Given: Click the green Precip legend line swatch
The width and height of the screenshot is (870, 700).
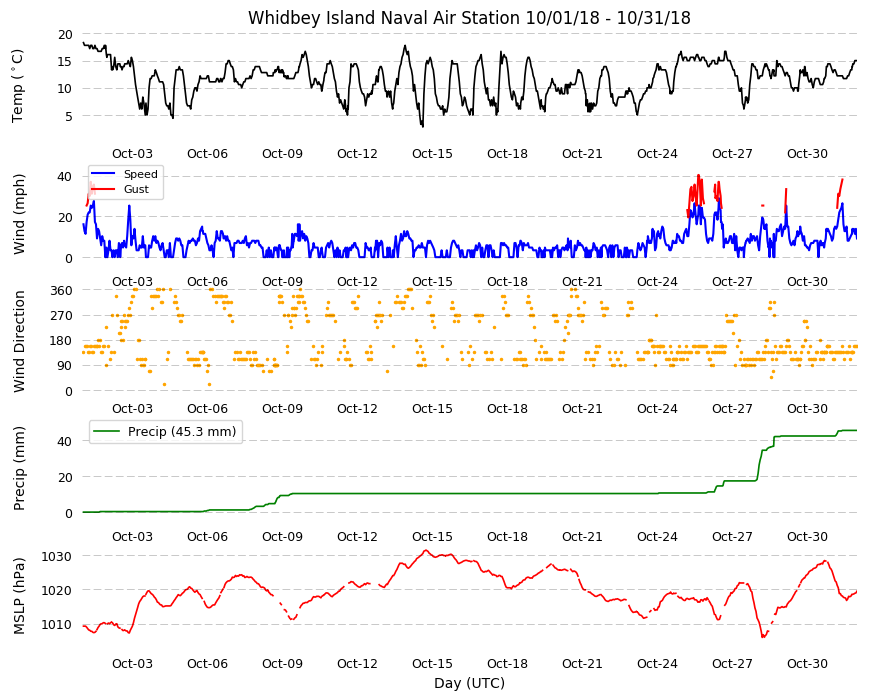Looking at the screenshot, I should (x=107, y=431).
